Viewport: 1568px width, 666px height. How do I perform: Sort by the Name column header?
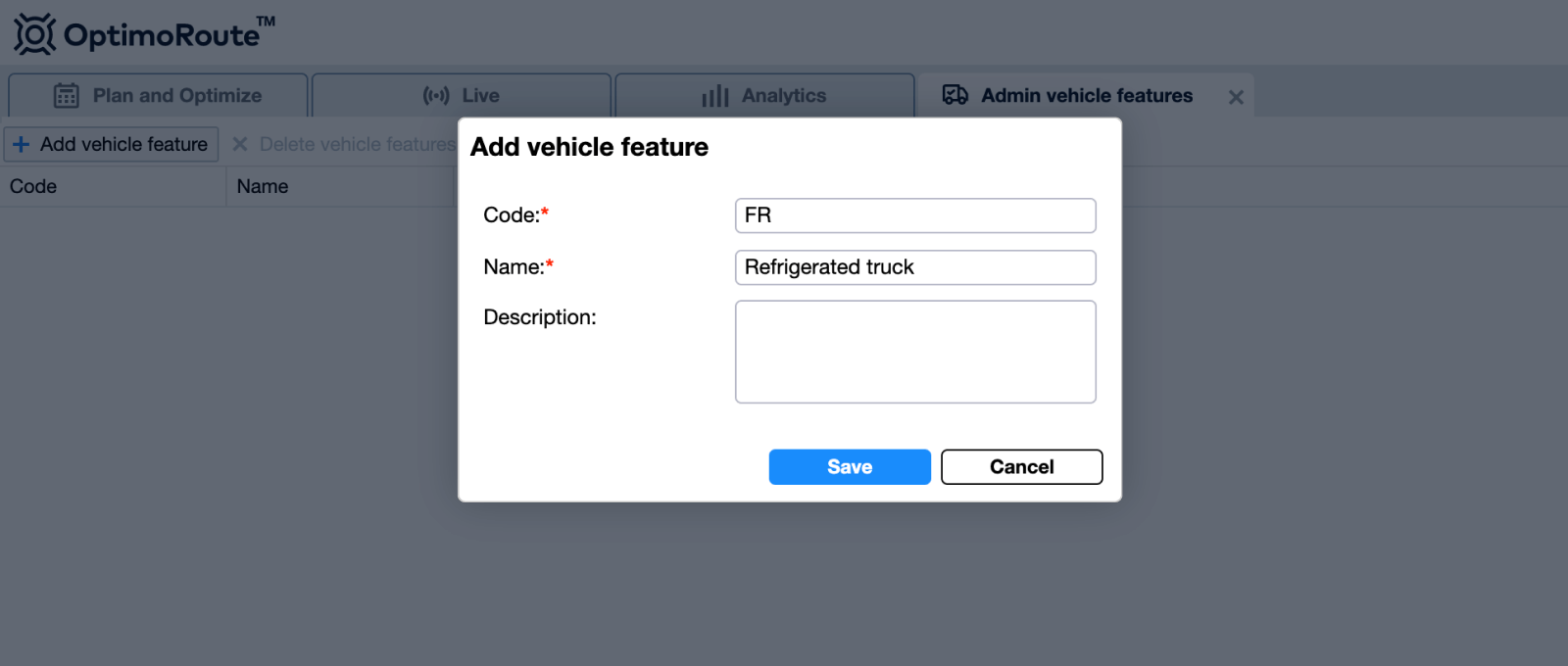coord(341,186)
